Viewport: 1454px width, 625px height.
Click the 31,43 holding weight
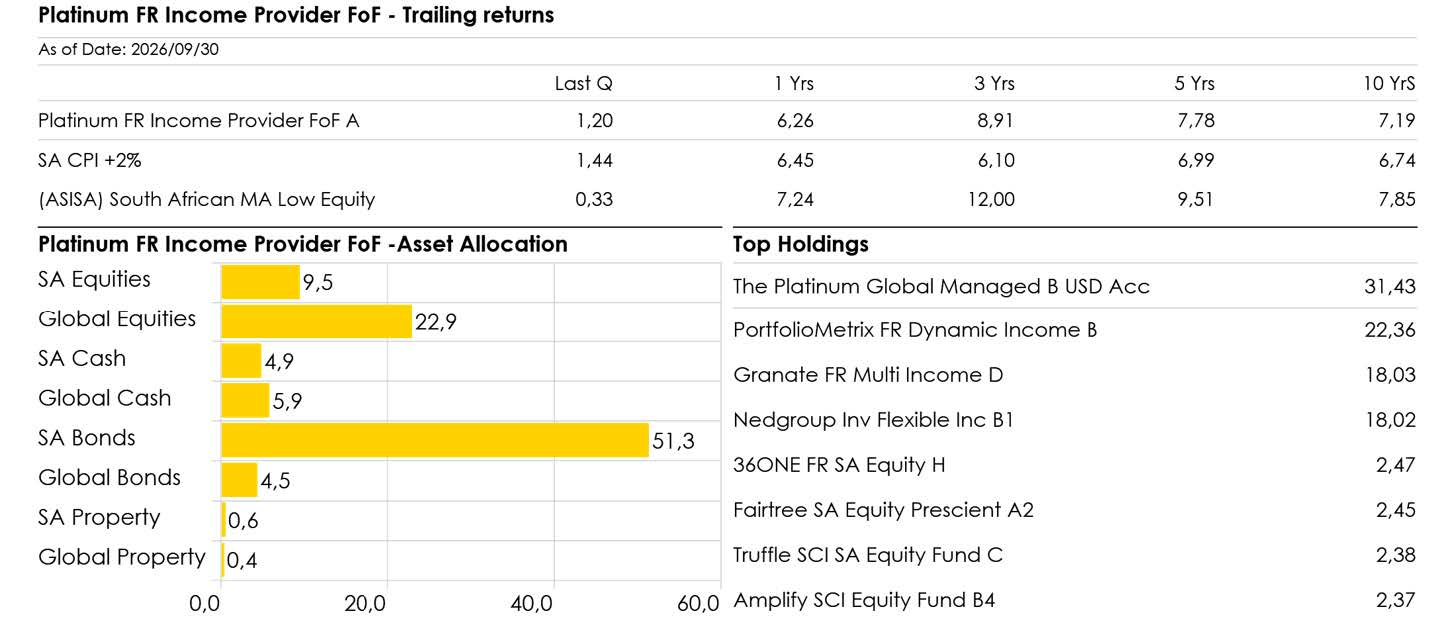tap(1391, 287)
